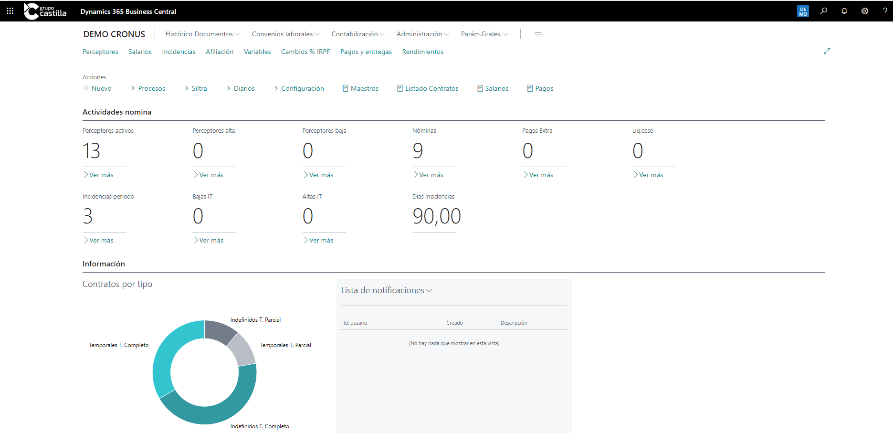The width and height of the screenshot is (893, 433).
Task: Open the Maestros report action
Action: (x=361, y=88)
